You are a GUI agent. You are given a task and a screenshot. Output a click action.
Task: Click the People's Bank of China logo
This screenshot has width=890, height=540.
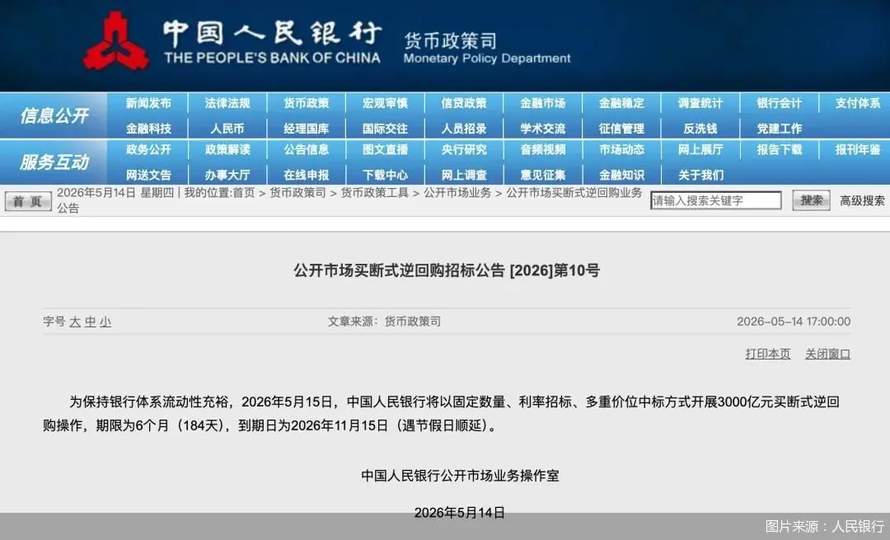coord(116,41)
